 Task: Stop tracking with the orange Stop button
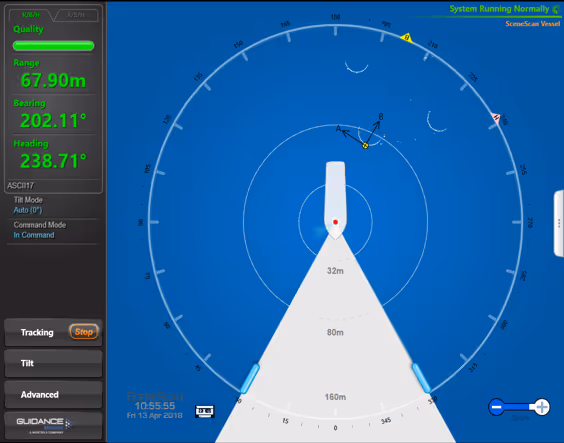click(84, 332)
